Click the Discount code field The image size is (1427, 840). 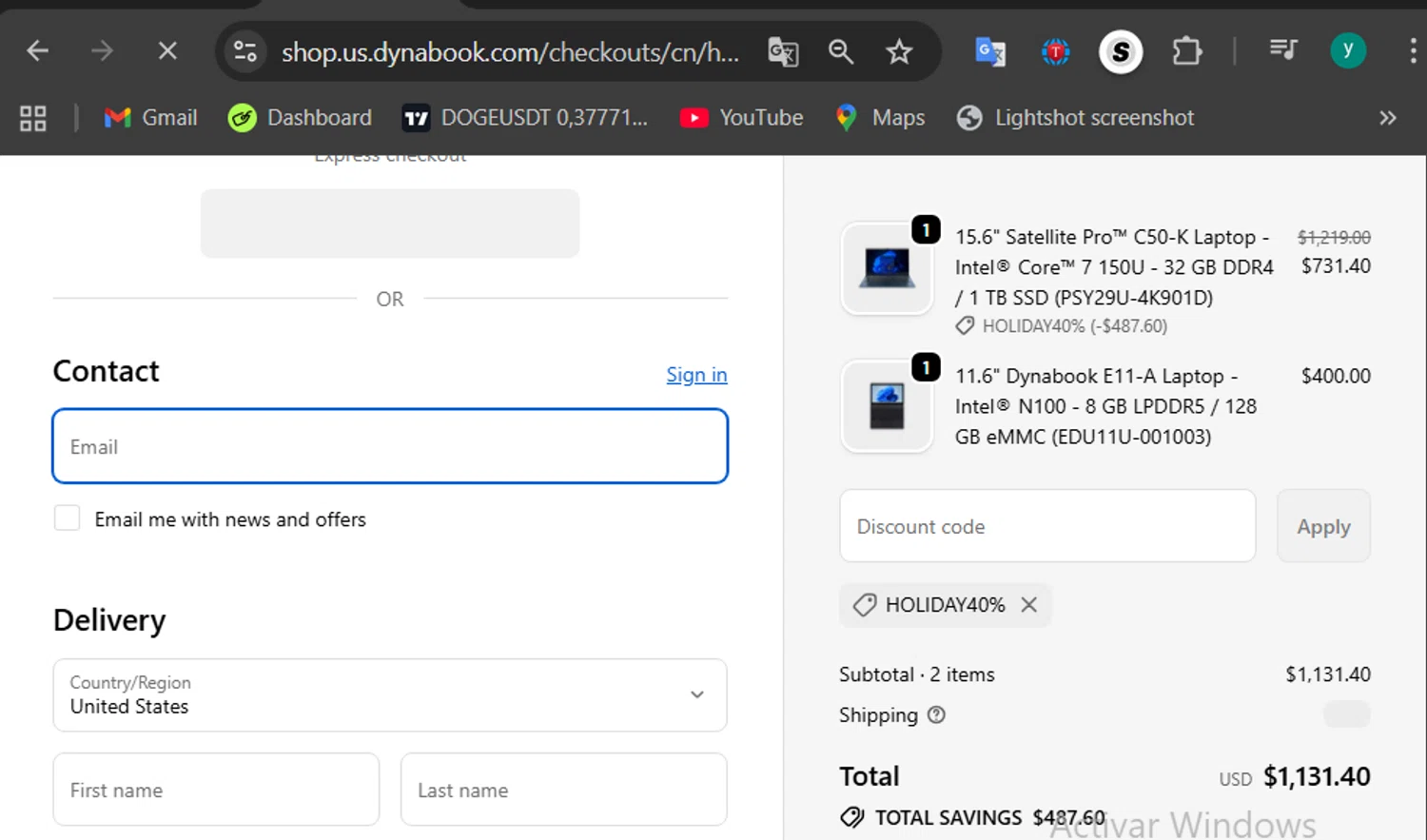1047,526
